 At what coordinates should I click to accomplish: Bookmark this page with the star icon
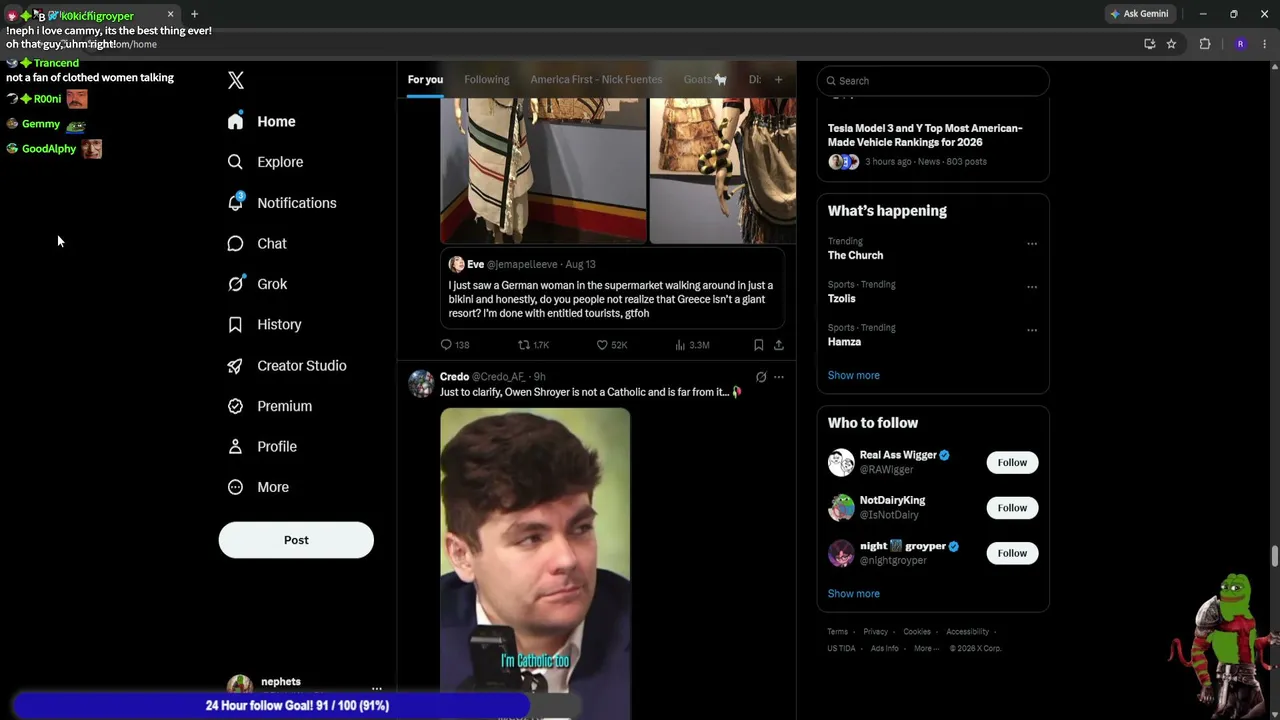pos(1171,44)
